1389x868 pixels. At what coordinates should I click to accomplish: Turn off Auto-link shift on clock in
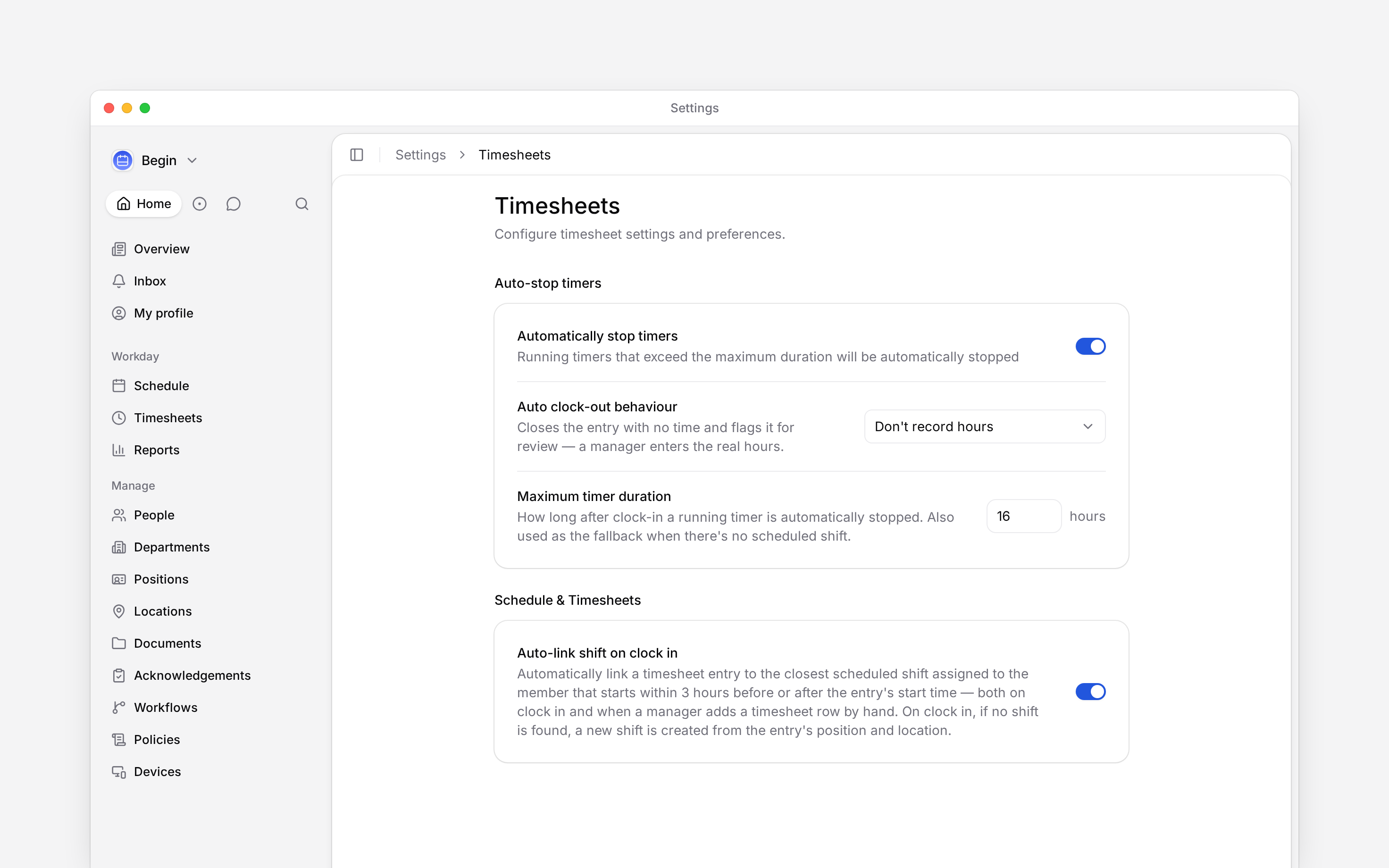click(1090, 692)
